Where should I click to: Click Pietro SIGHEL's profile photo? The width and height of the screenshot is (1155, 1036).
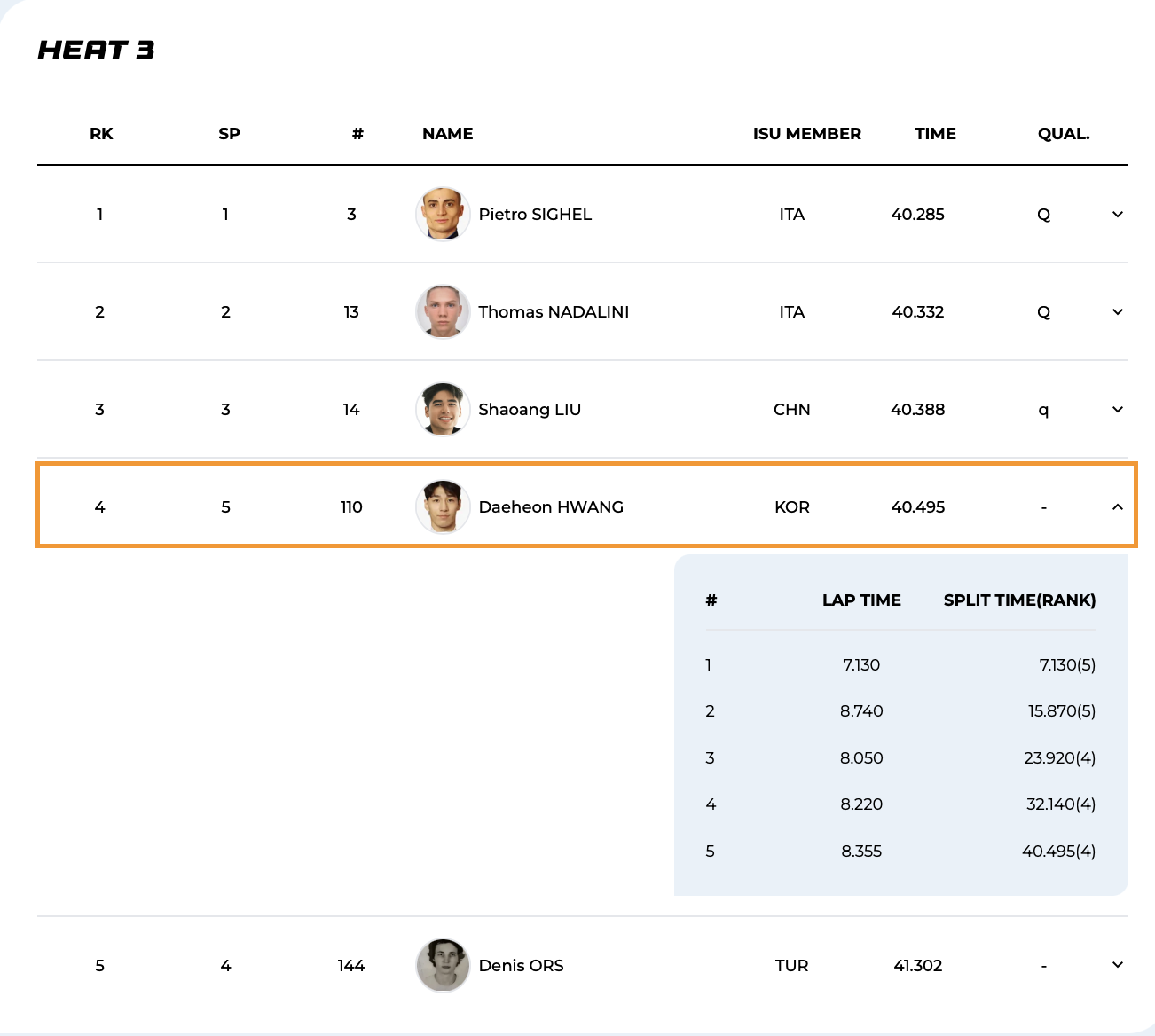click(443, 214)
